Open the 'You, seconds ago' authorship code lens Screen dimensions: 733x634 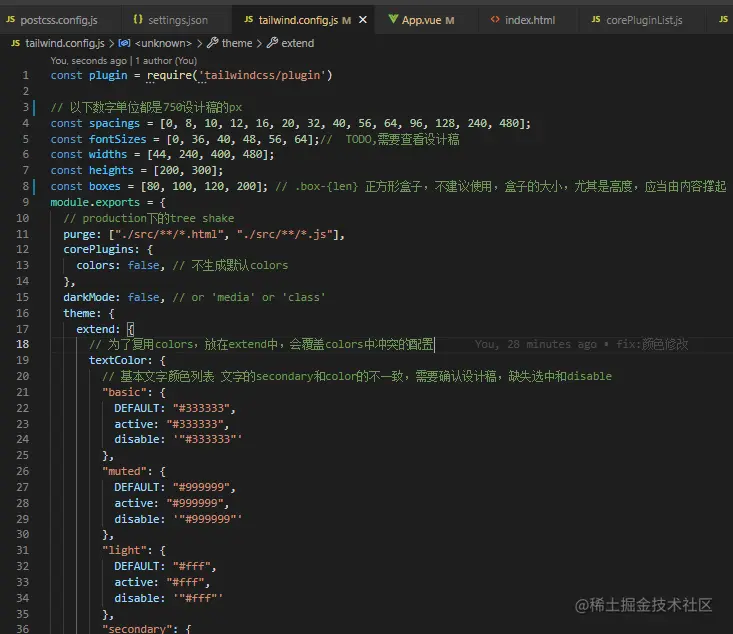123,61
